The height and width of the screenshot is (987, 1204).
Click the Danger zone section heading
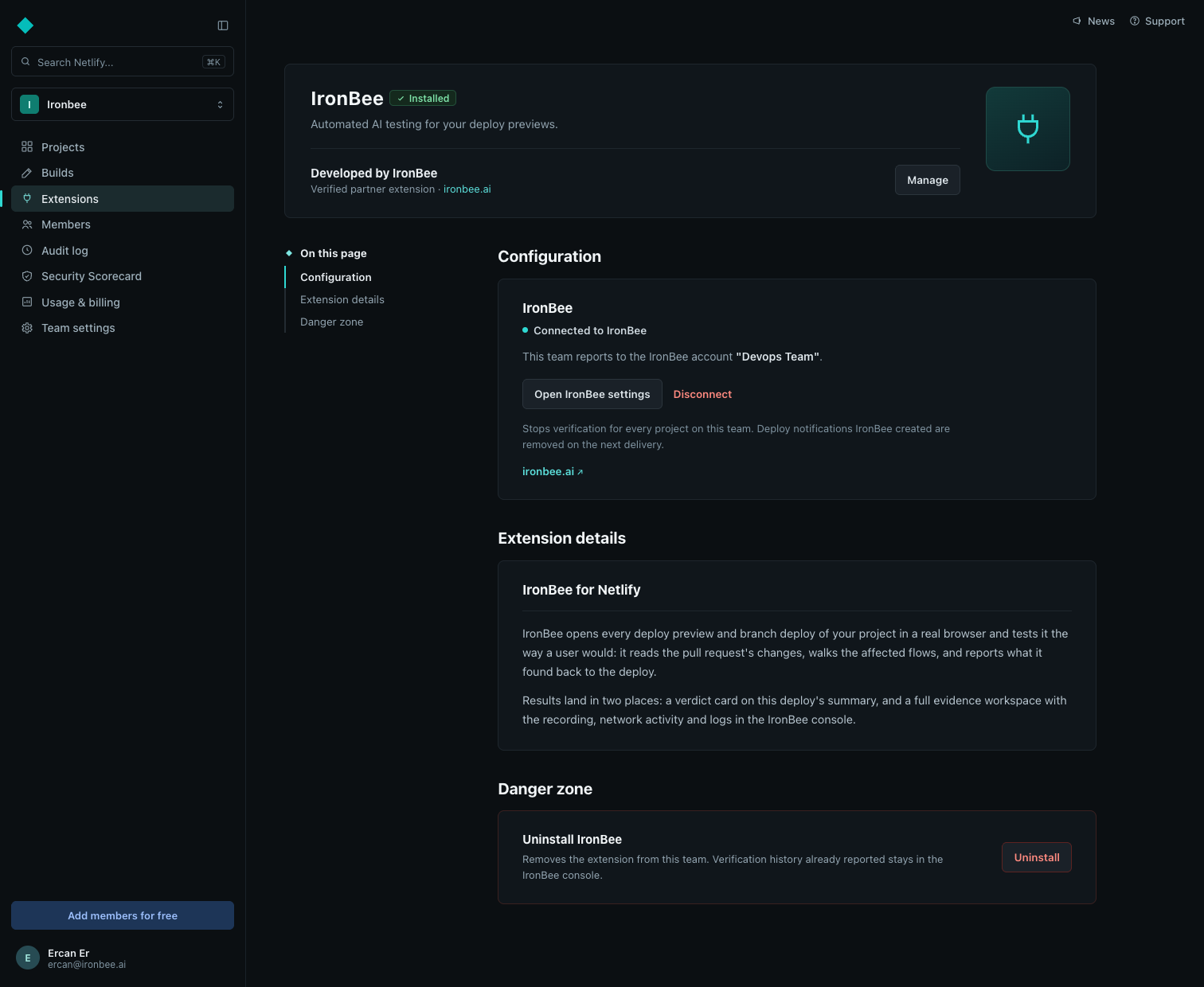[545, 789]
